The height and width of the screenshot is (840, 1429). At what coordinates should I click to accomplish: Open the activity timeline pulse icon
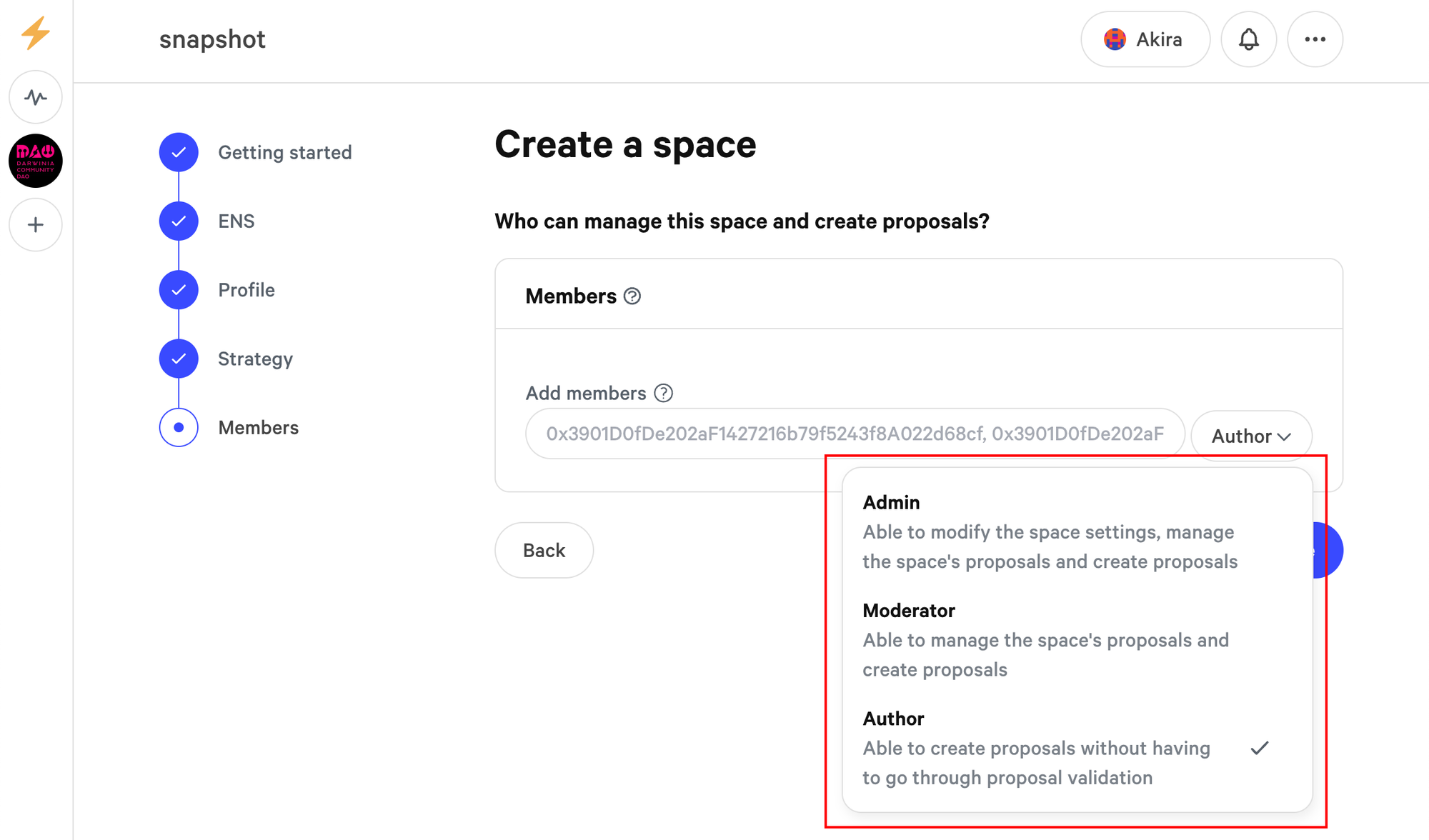click(x=36, y=97)
